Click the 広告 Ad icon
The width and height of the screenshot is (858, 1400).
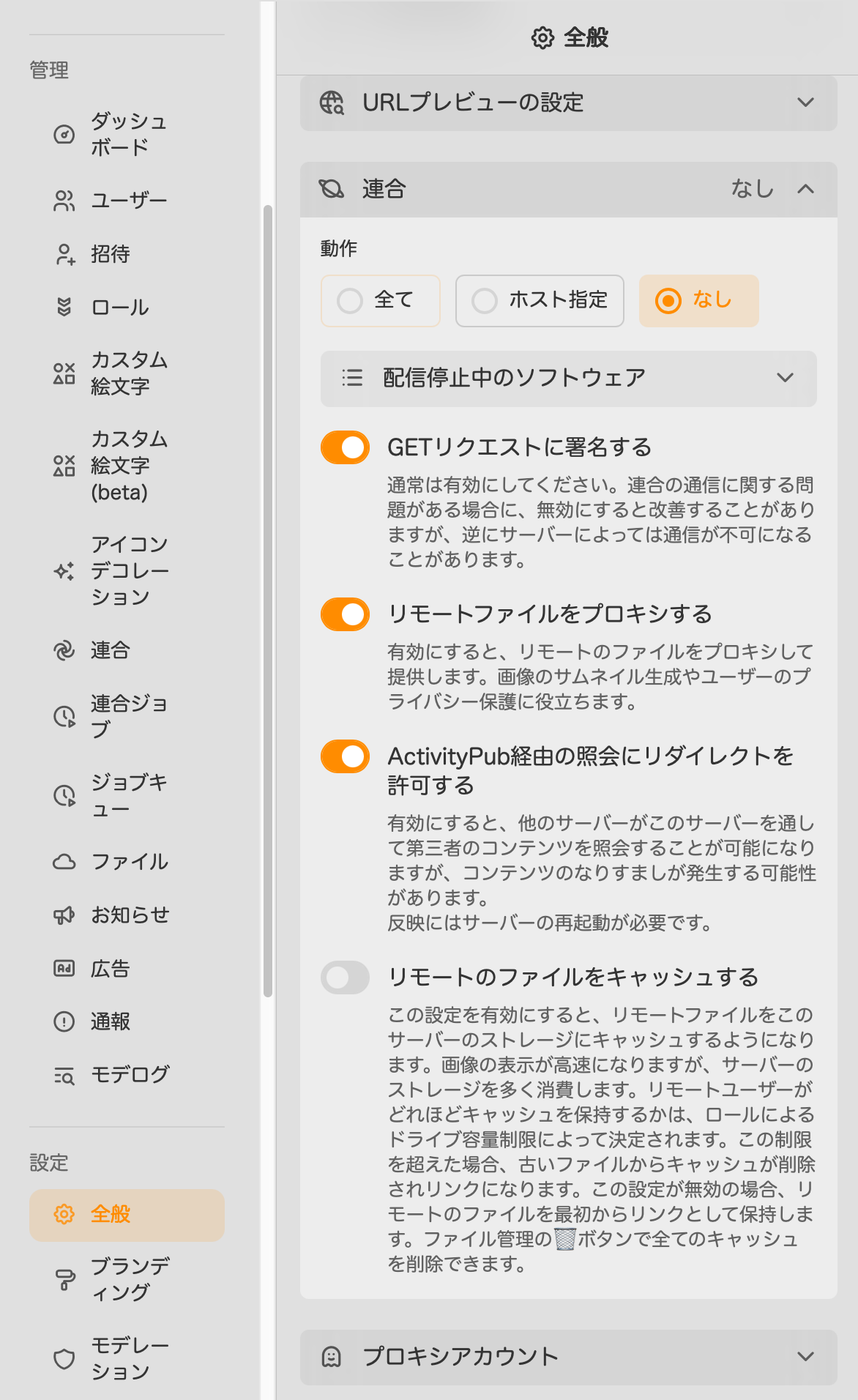(64, 968)
